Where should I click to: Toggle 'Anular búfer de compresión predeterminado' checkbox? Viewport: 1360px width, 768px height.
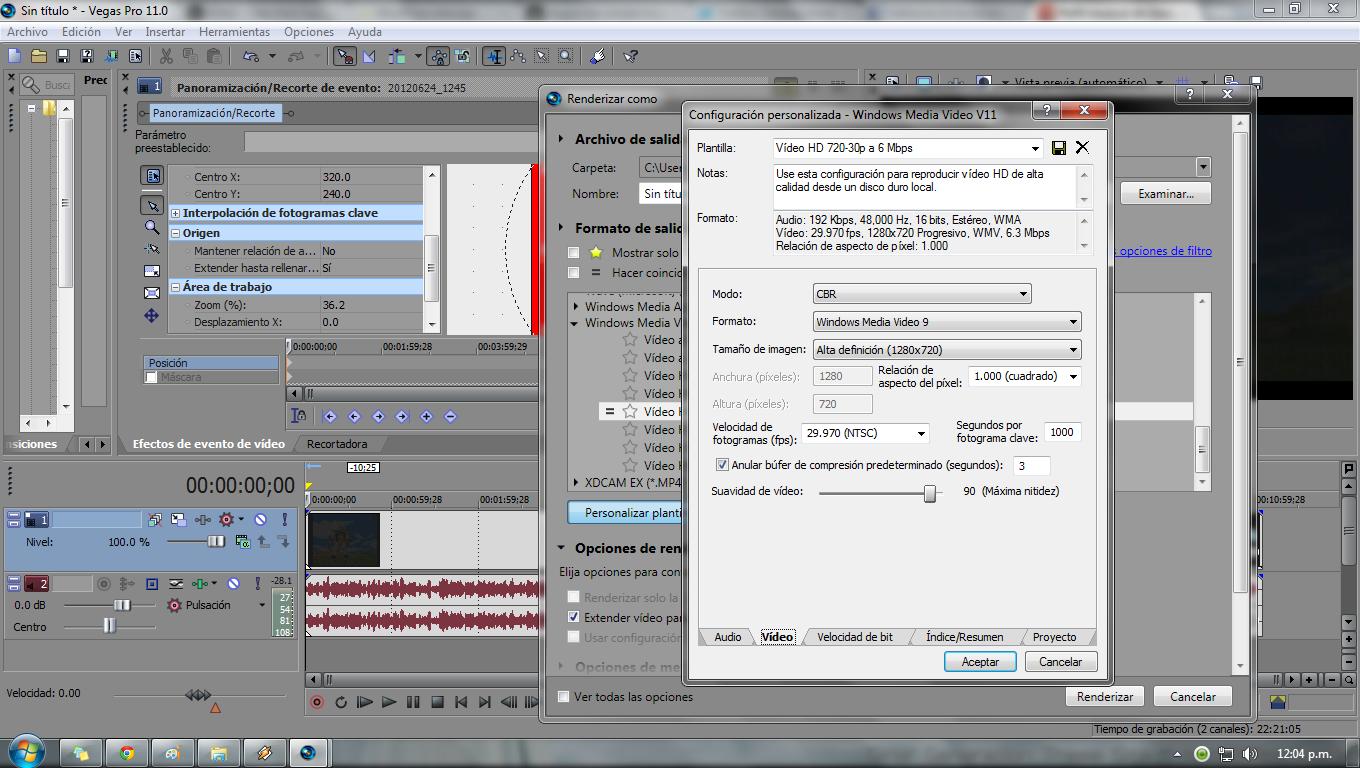[723, 465]
